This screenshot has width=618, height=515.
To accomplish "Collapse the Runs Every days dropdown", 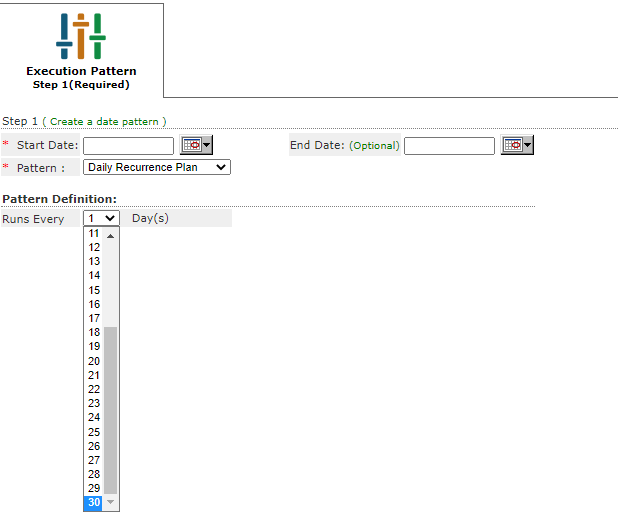I will coord(101,218).
